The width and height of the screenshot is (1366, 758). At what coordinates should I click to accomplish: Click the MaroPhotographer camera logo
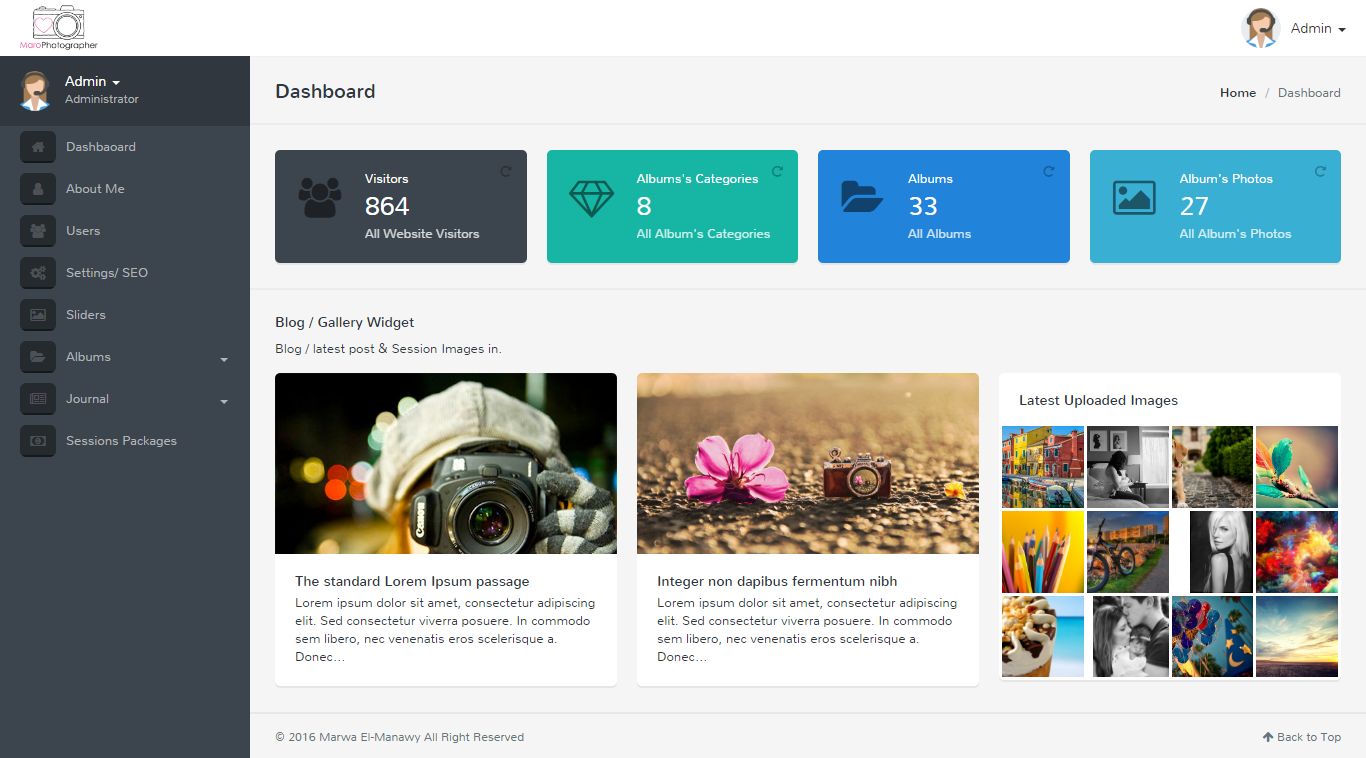pos(59,27)
